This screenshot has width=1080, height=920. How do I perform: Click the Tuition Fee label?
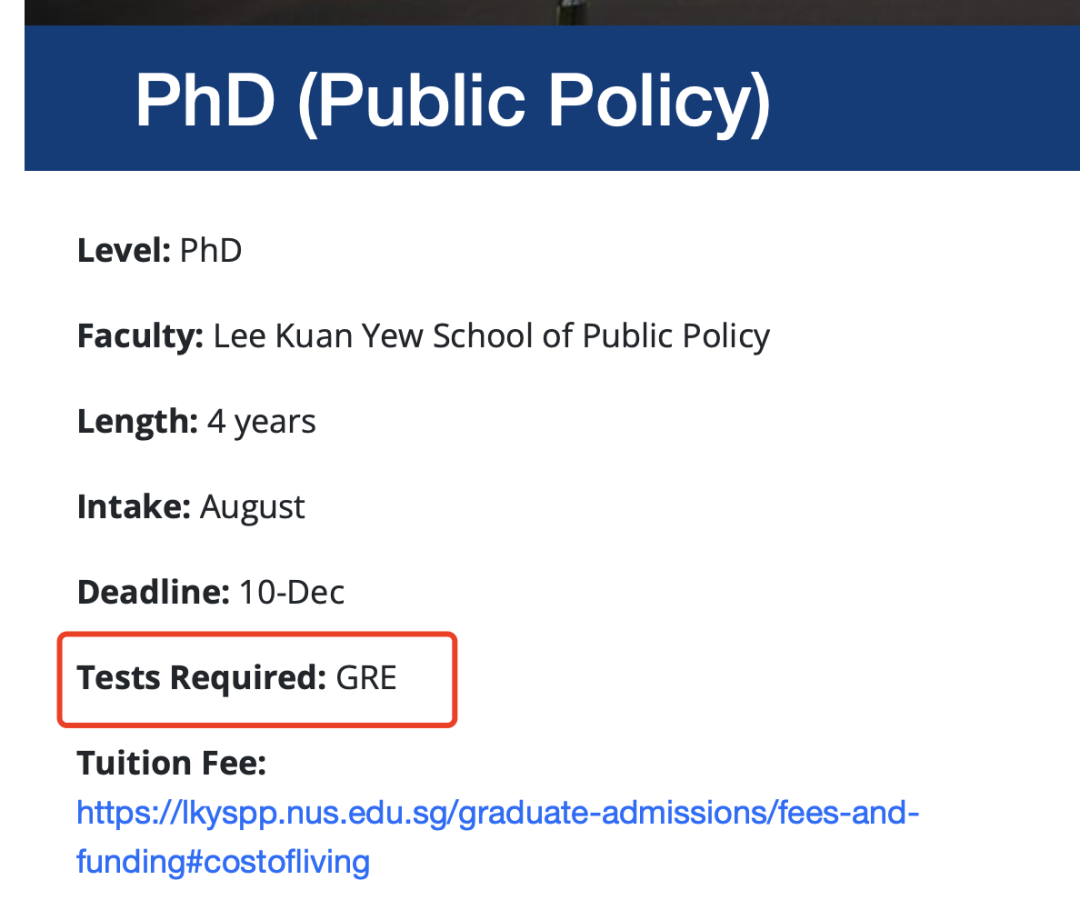(x=172, y=763)
